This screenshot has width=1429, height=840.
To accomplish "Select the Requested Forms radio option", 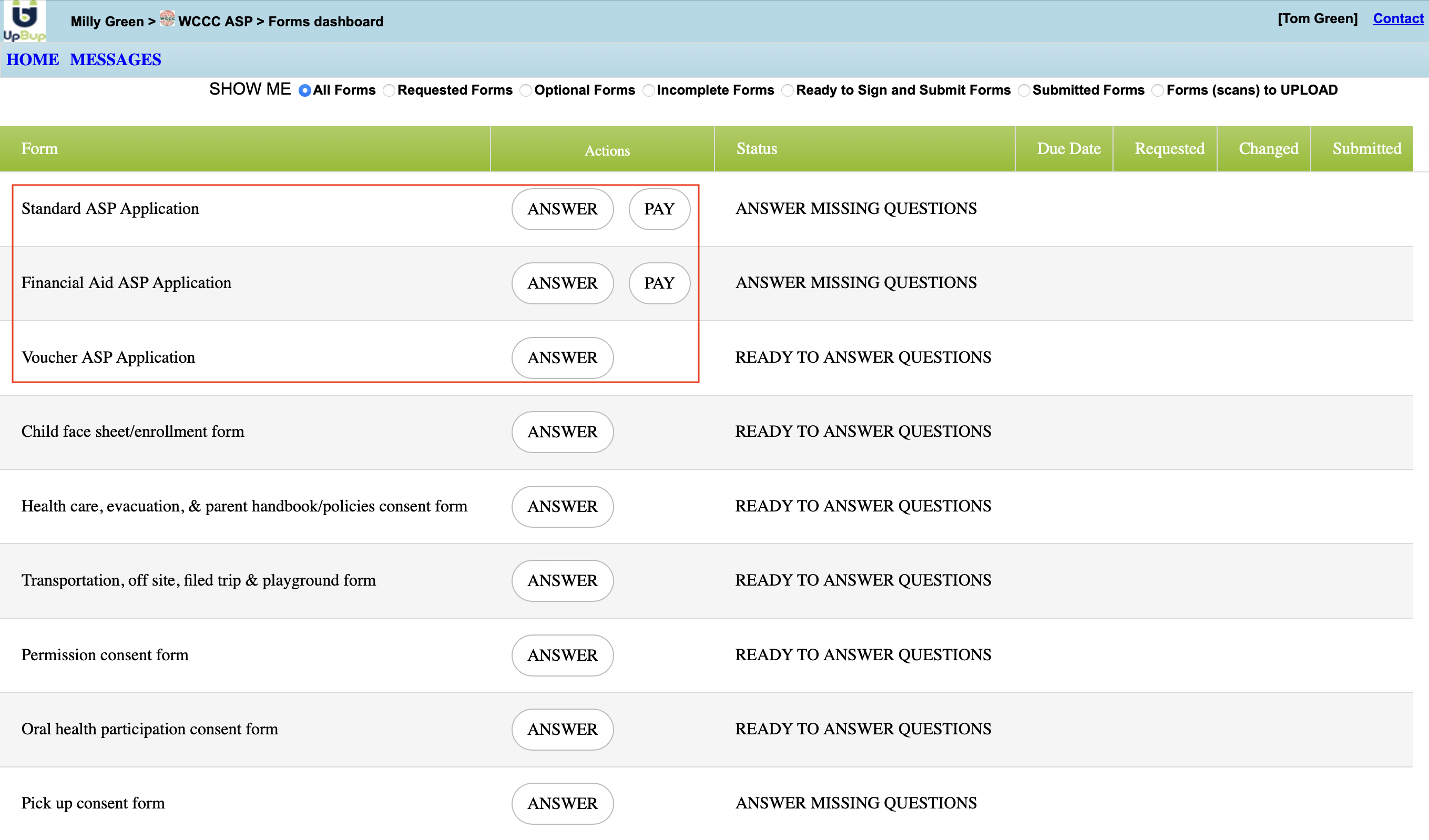I will click(x=389, y=91).
